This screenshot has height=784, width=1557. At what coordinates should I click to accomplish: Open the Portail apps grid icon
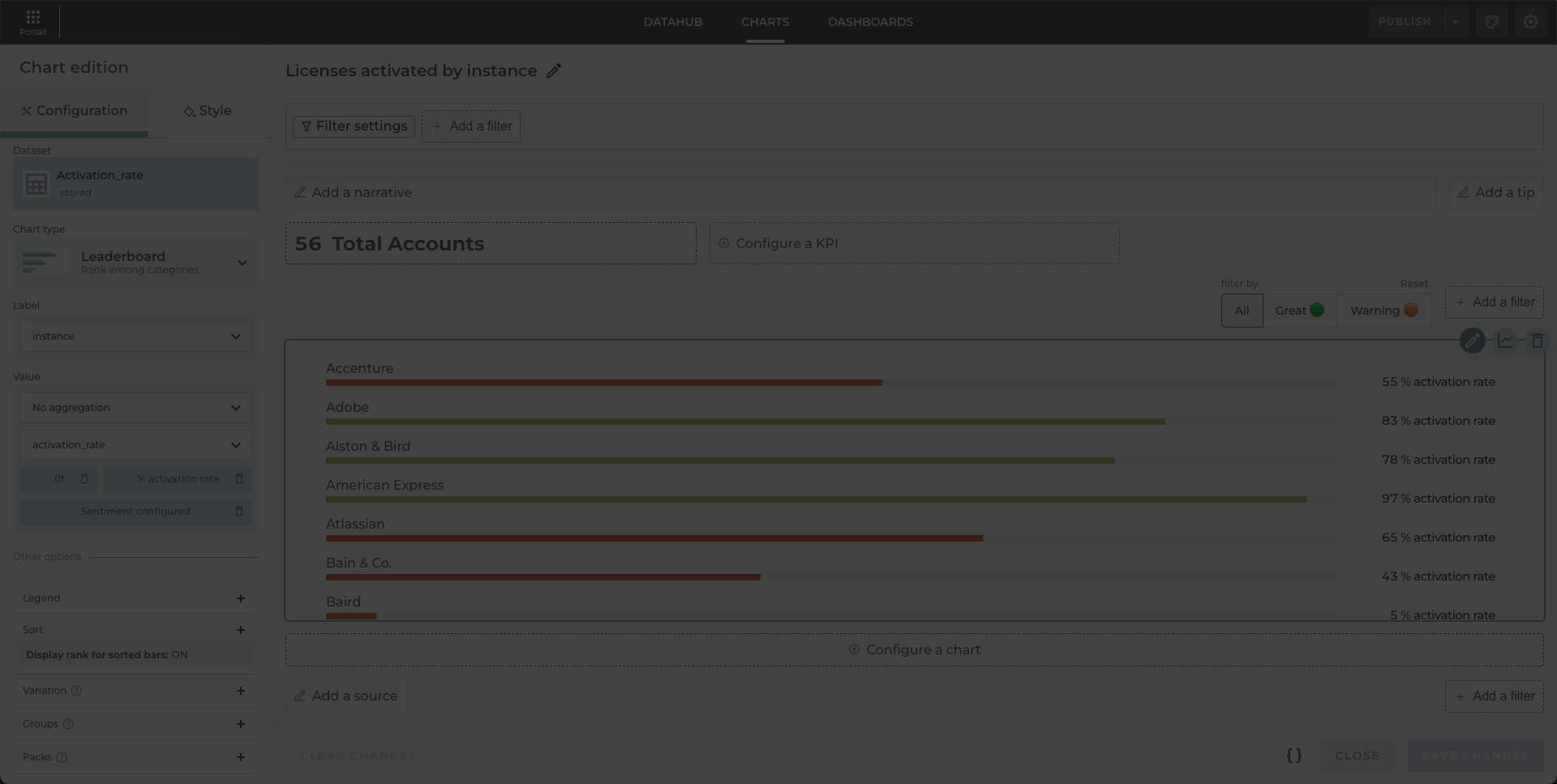pyautogui.click(x=32, y=17)
